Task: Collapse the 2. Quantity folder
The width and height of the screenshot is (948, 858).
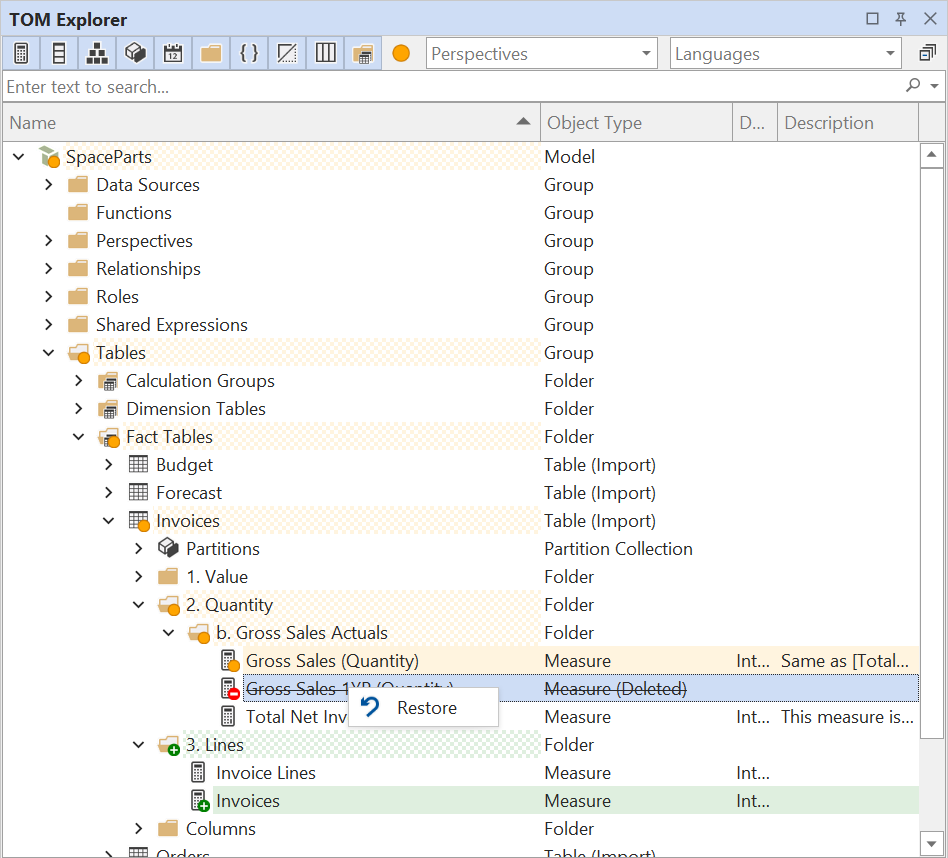Action: [138, 605]
